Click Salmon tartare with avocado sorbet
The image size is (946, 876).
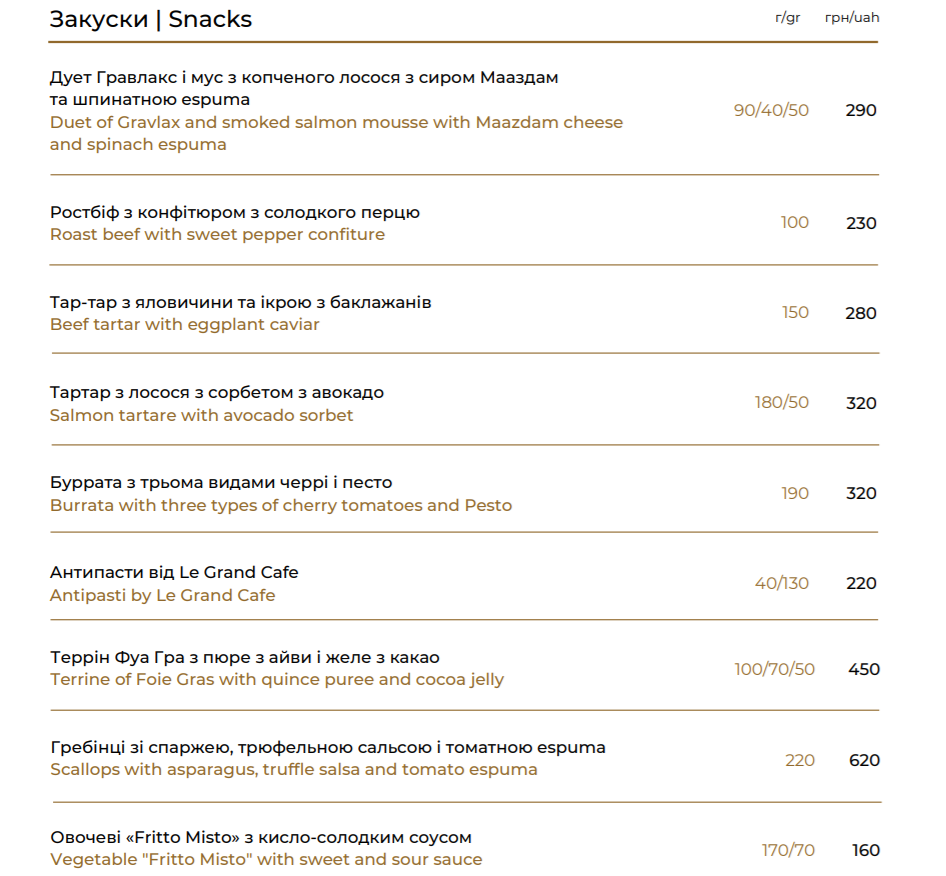tap(202, 415)
